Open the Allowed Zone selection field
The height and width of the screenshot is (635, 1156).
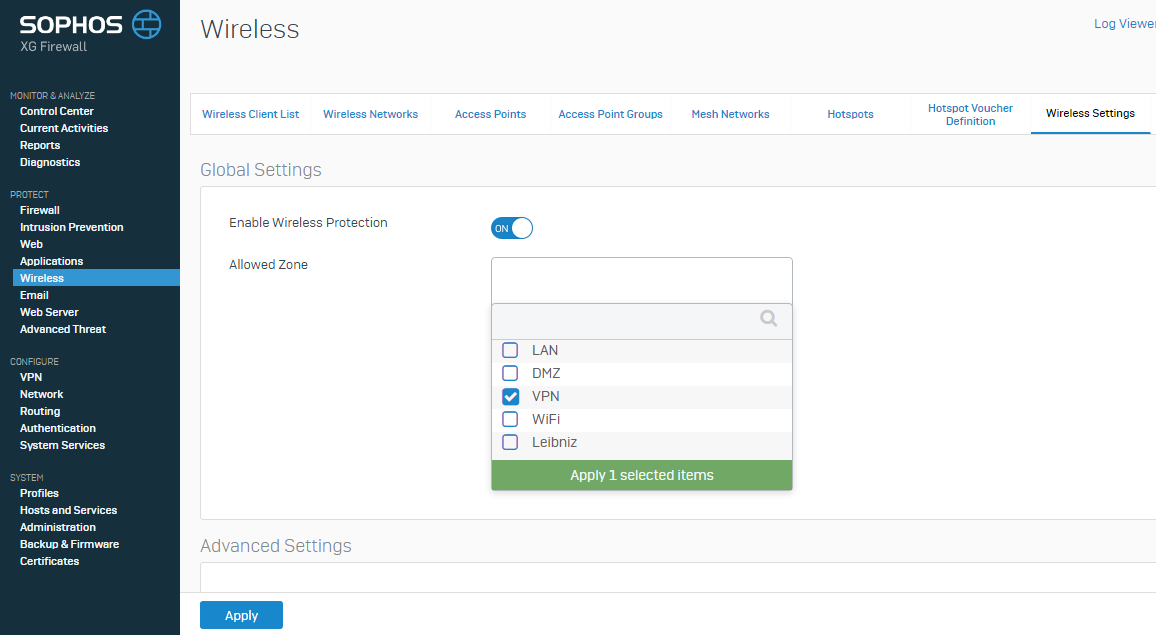pos(641,280)
